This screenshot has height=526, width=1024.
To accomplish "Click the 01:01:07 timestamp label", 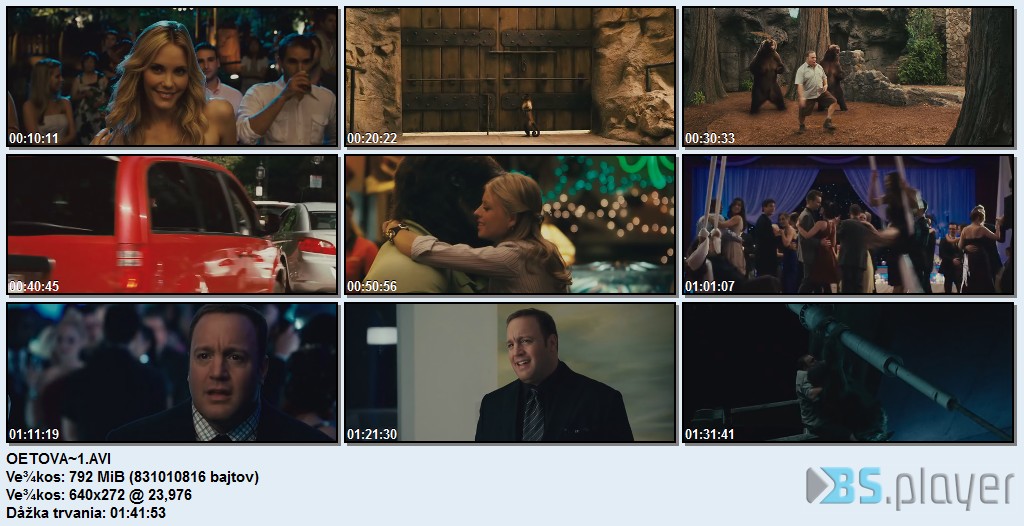I will click(709, 286).
